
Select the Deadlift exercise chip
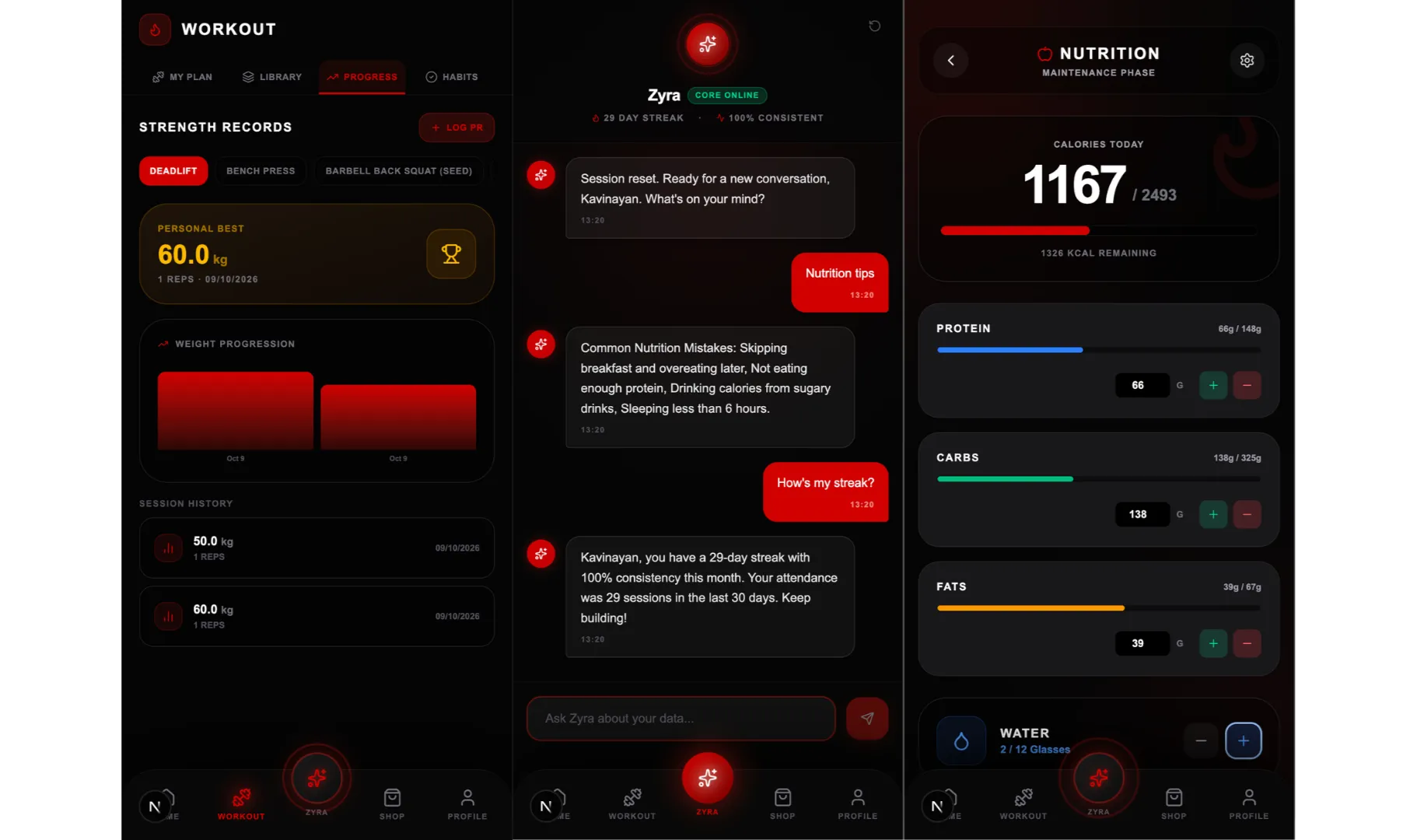[173, 171]
